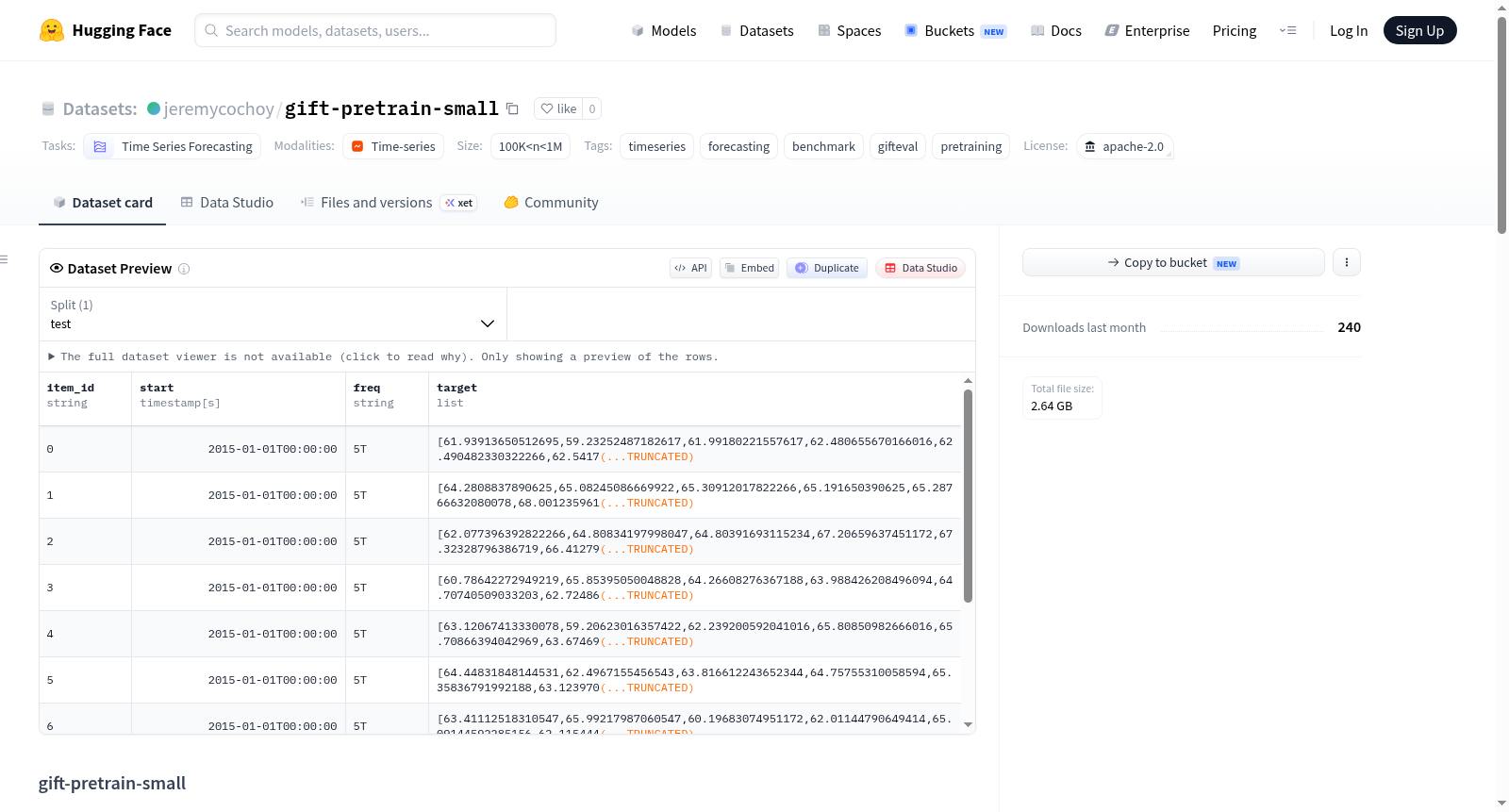Click the target cell starting with 63.12067413330078
This screenshot has height=812, width=1509.
(x=695, y=634)
